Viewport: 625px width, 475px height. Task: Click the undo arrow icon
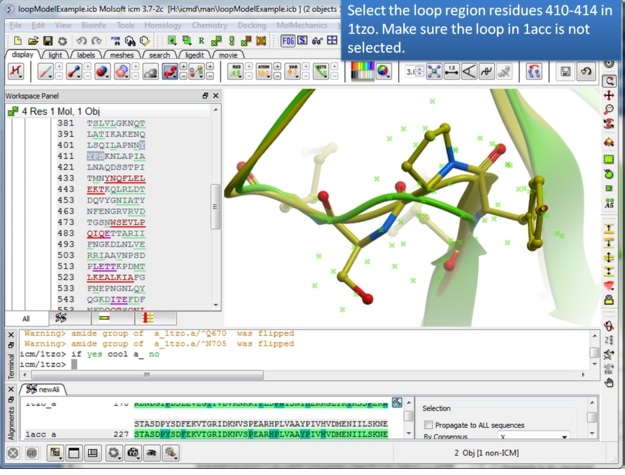[586, 72]
